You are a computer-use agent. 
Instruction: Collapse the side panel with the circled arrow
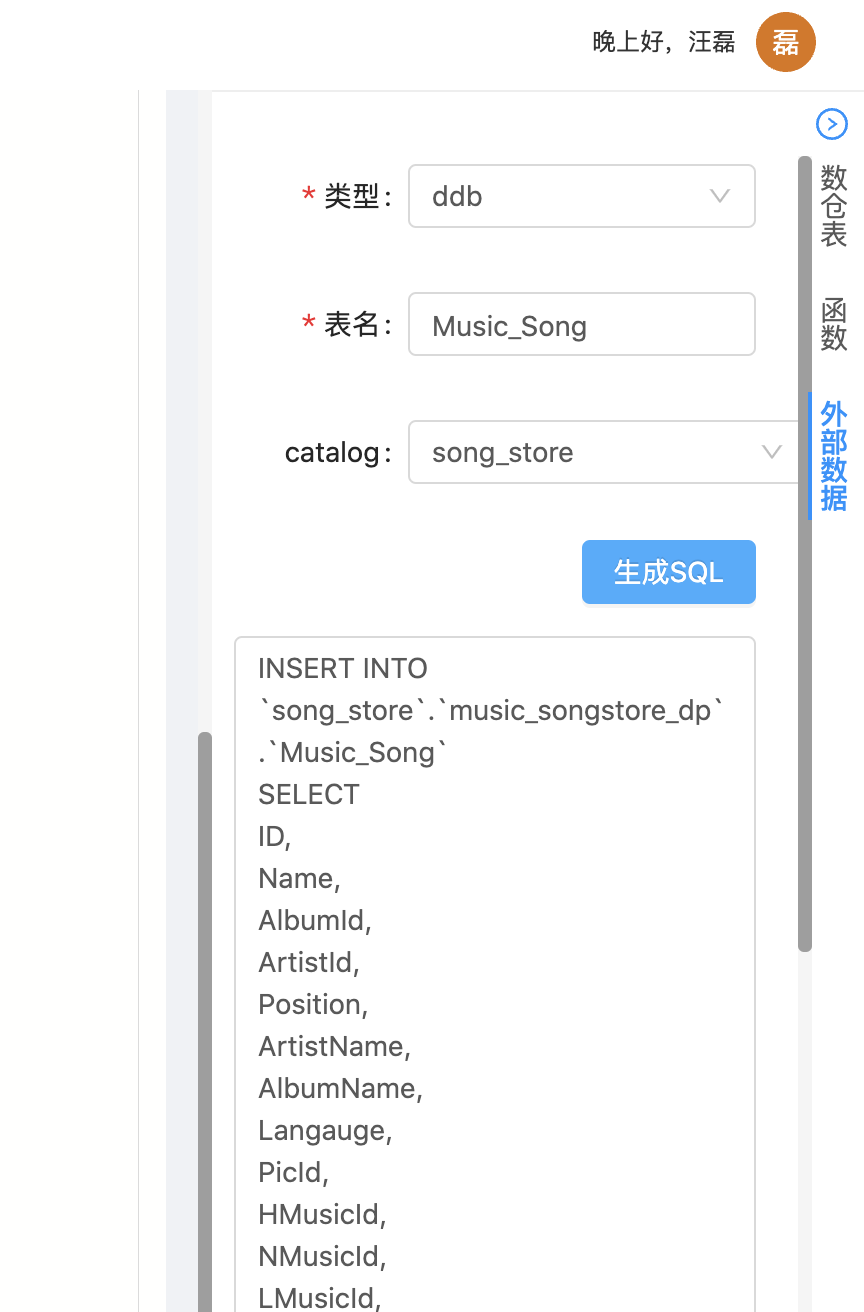pos(832,123)
